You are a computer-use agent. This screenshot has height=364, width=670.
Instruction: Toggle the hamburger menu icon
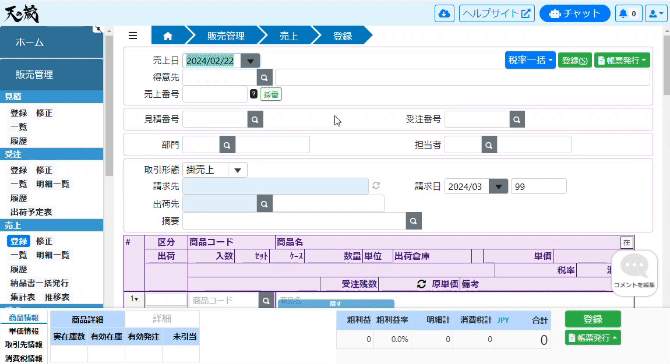(x=133, y=35)
